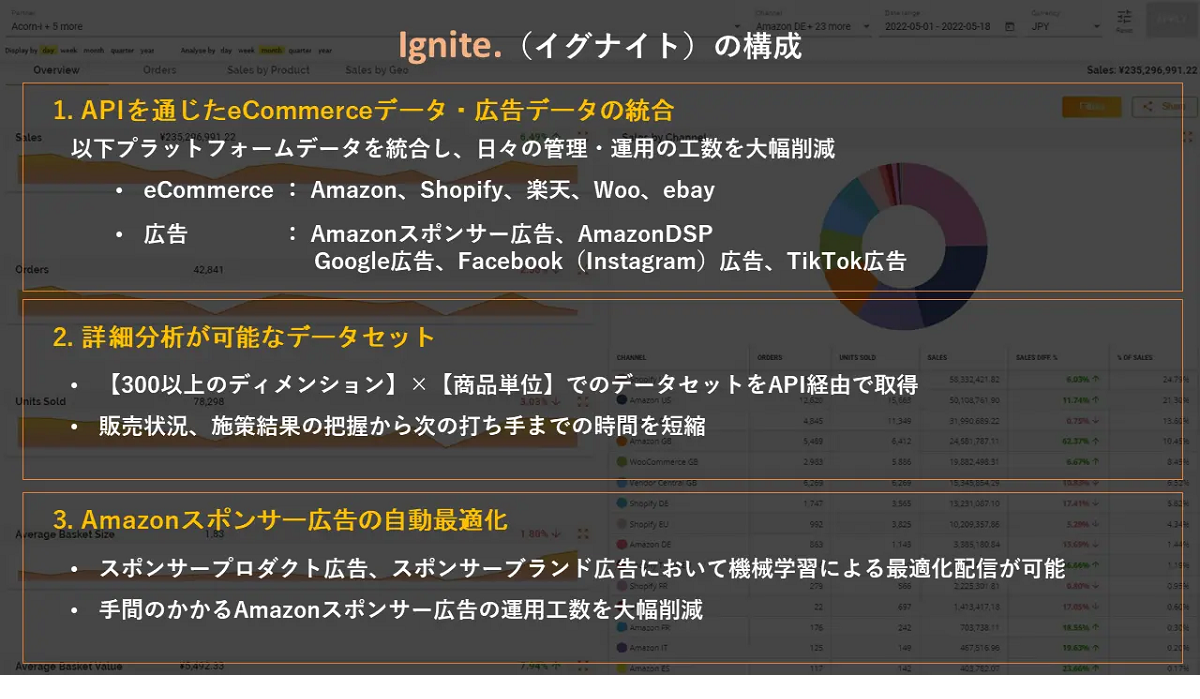
Task: Expand the Sales by Channel chart fullscreen
Action: click(1187, 137)
